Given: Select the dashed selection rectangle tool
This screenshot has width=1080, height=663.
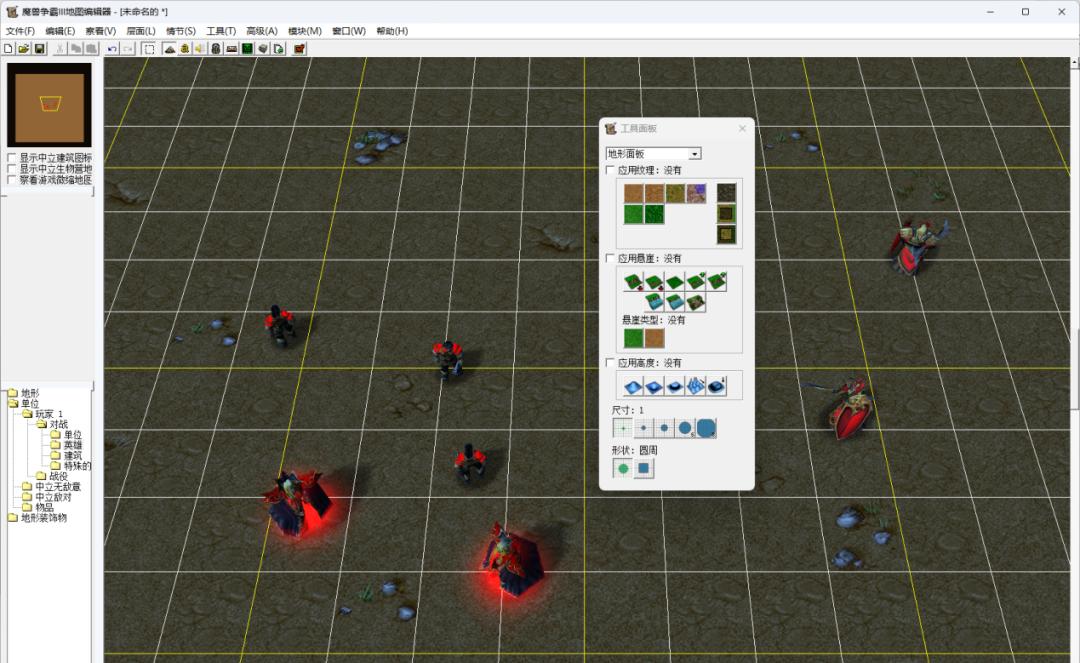Looking at the screenshot, I should pyautogui.click(x=149, y=48).
